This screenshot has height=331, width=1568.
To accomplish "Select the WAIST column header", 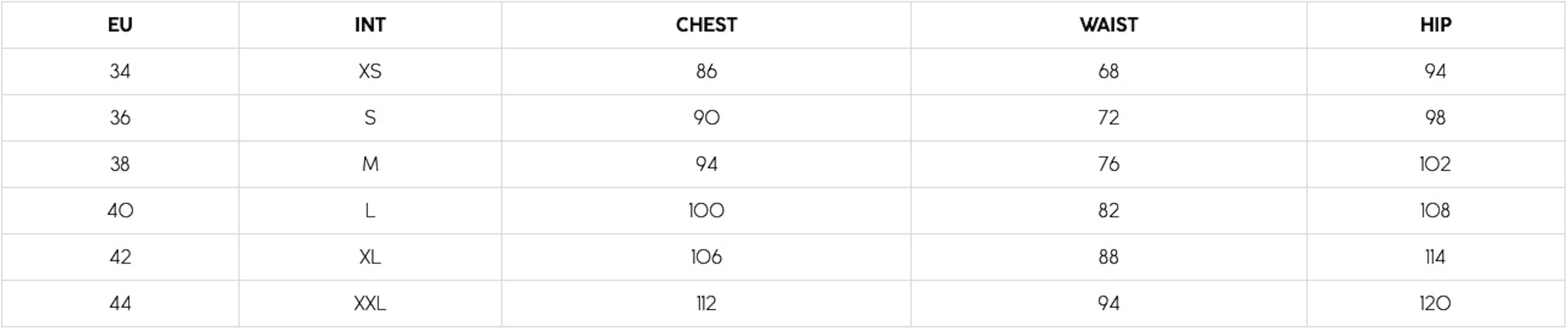I will pyautogui.click(x=1109, y=25).
